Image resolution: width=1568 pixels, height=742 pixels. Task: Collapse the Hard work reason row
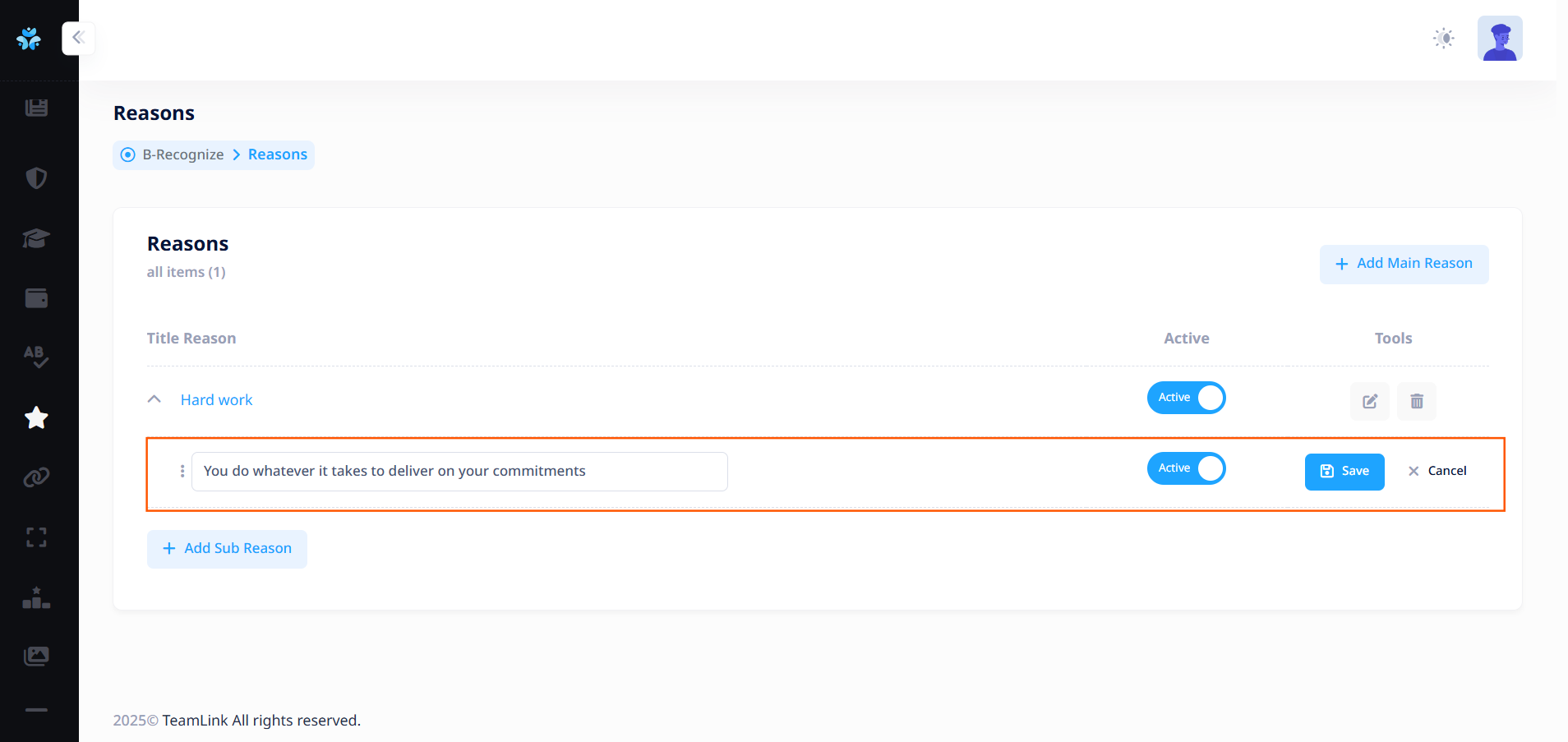(154, 399)
